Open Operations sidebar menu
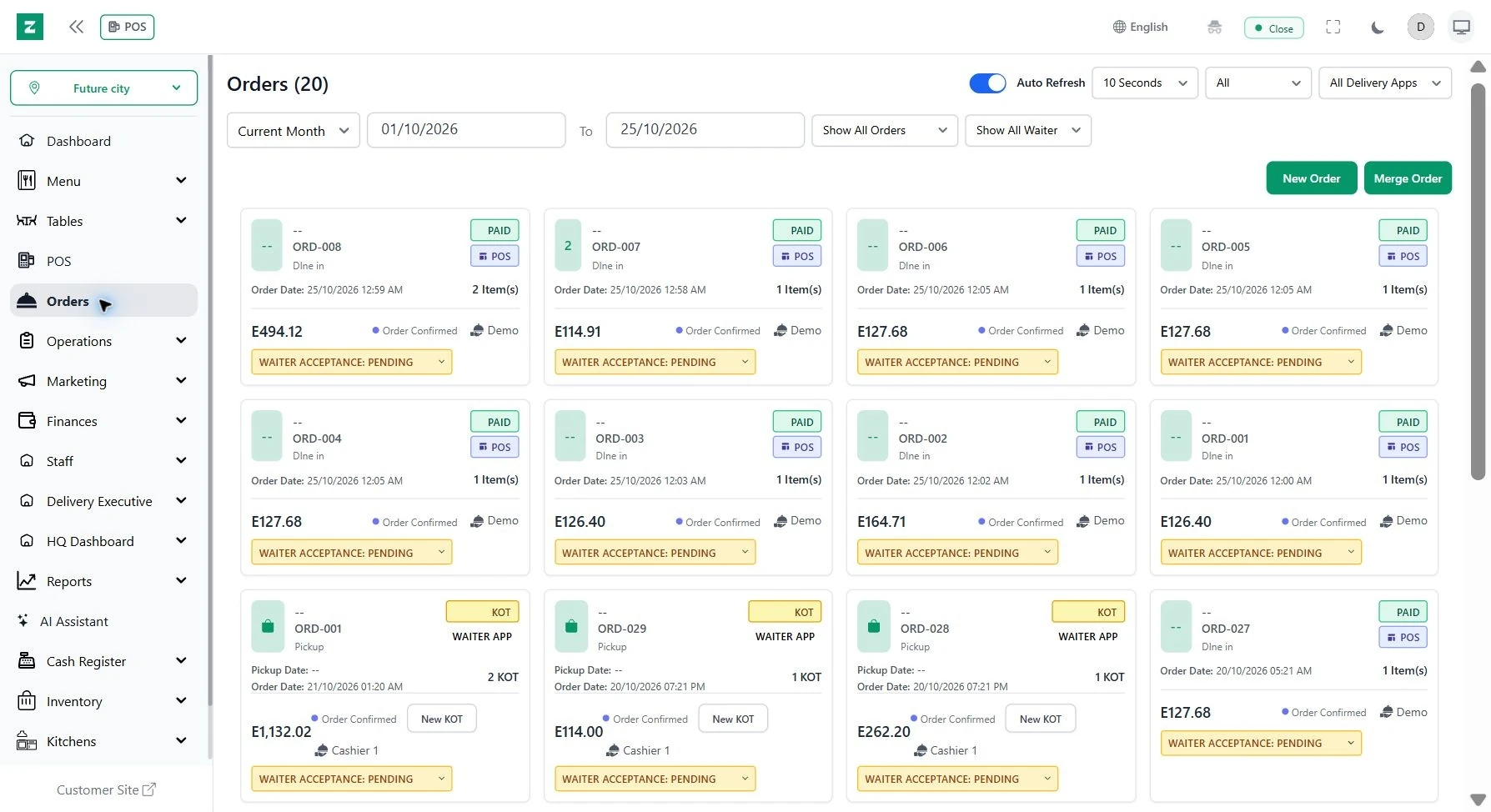The height and width of the screenshot is (812, 1491). (103, 341)
